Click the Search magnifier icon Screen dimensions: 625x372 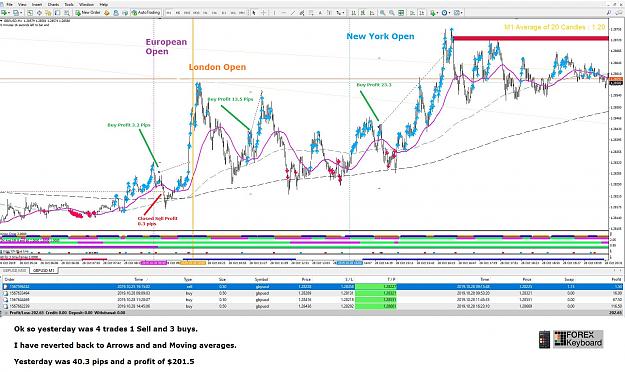point(609,13)
